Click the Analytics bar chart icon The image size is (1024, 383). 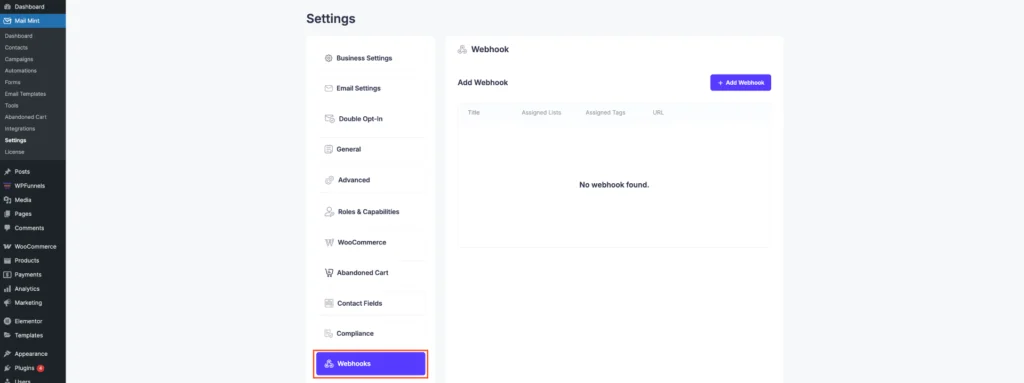7,289
